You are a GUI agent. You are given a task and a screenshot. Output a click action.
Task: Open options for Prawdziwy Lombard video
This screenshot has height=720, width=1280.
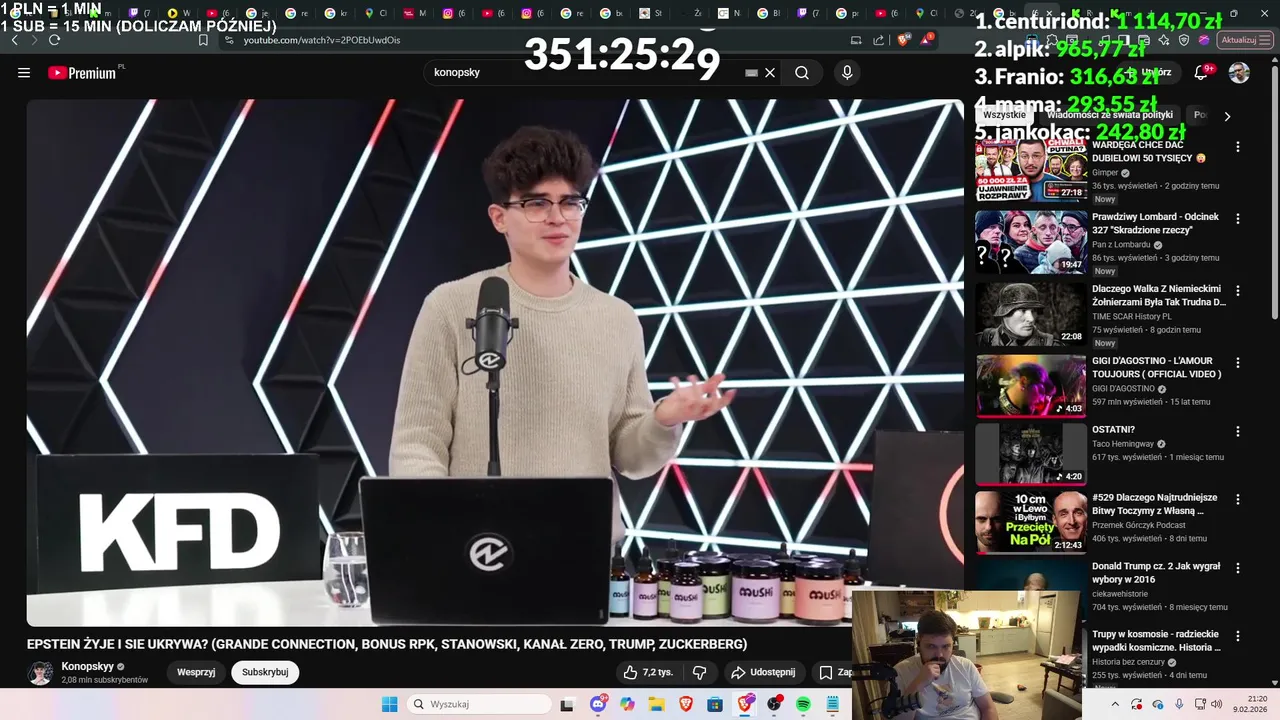tap(1238, 219)
